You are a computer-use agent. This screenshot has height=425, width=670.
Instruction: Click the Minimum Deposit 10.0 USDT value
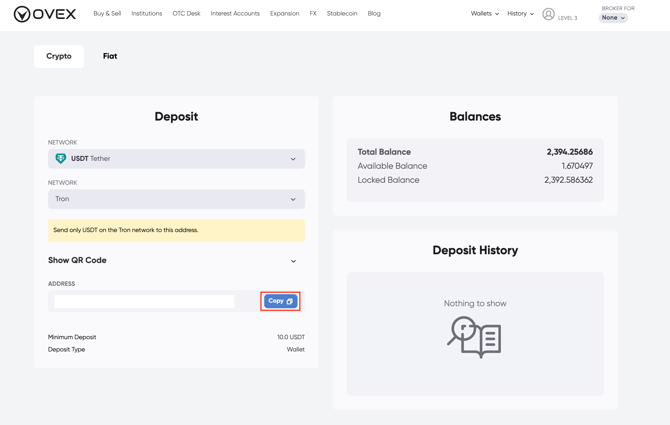(x=291, y=337)
